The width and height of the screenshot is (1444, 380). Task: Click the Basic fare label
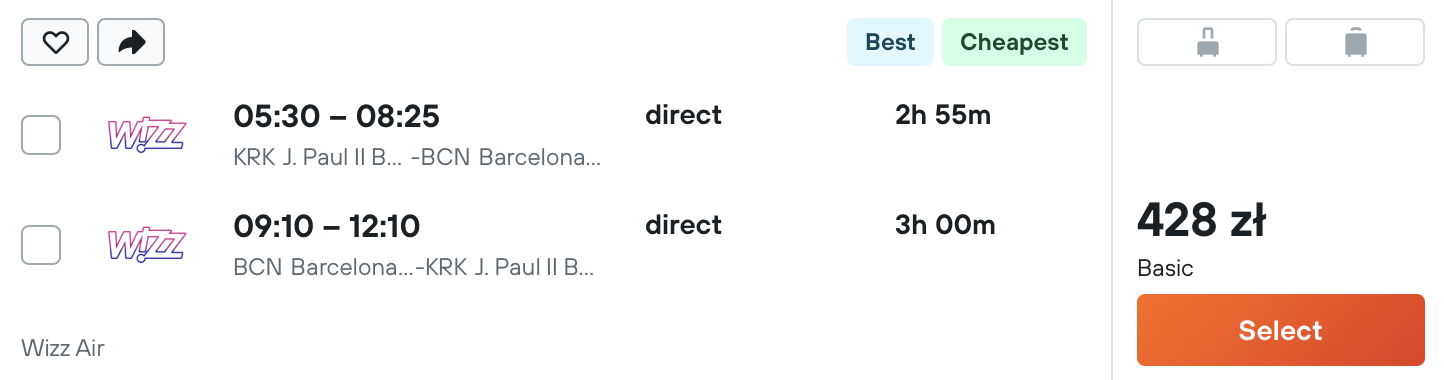(x=1166, y=269)
